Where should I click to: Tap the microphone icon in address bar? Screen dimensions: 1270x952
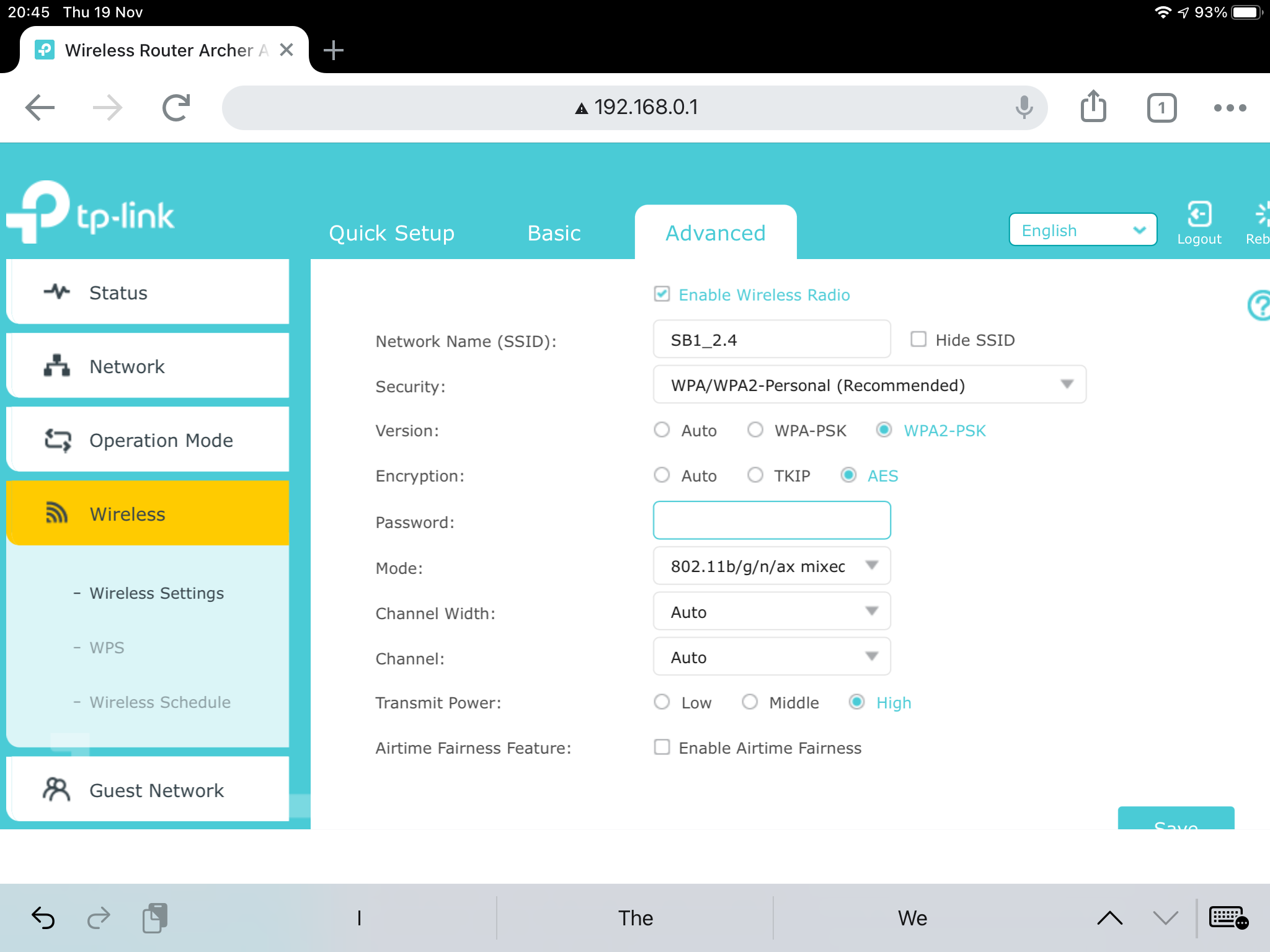coord(1024,108)
